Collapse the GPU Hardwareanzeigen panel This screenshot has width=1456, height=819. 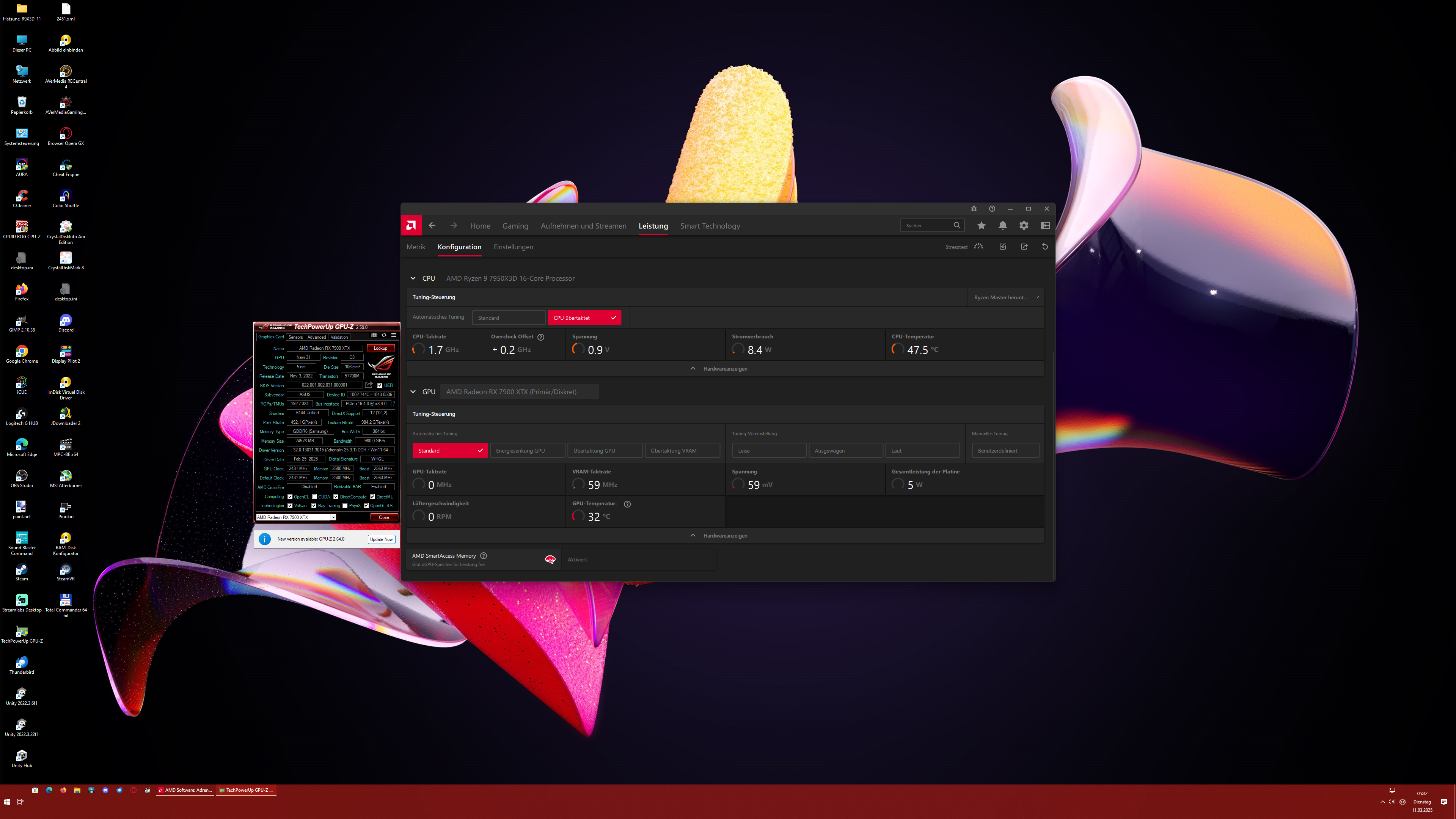693,535
